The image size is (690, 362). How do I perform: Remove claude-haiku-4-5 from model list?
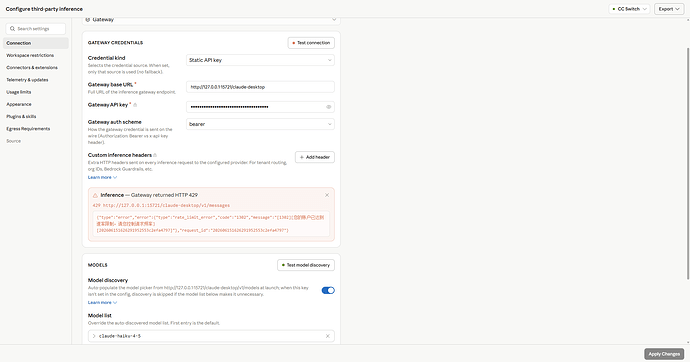(327, 336)
